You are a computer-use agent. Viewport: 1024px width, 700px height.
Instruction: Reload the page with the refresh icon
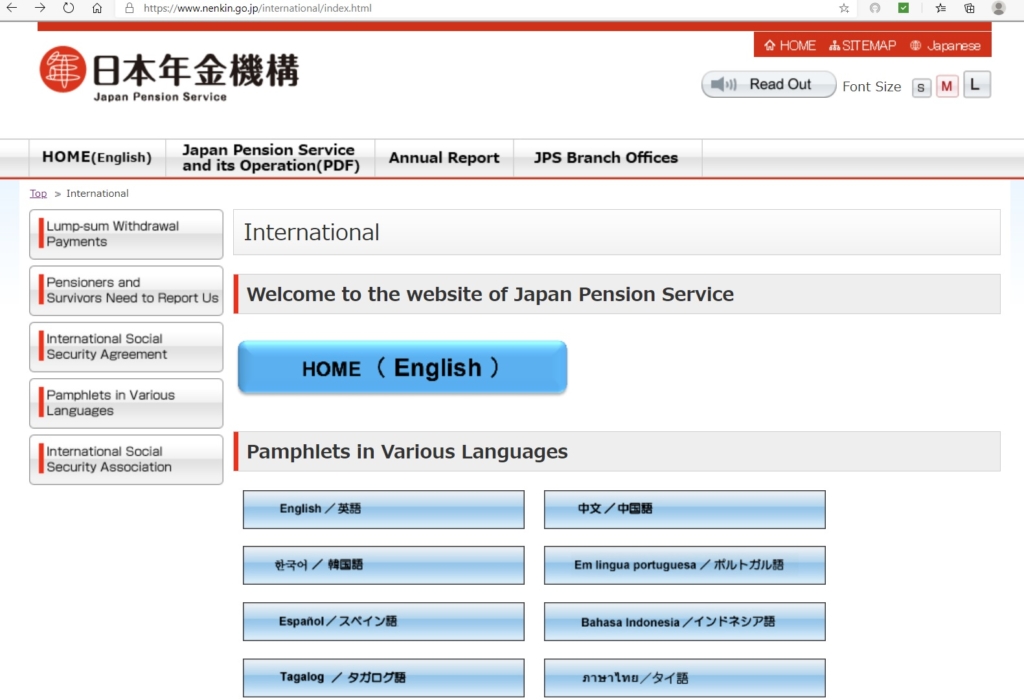tap(69, 8)
